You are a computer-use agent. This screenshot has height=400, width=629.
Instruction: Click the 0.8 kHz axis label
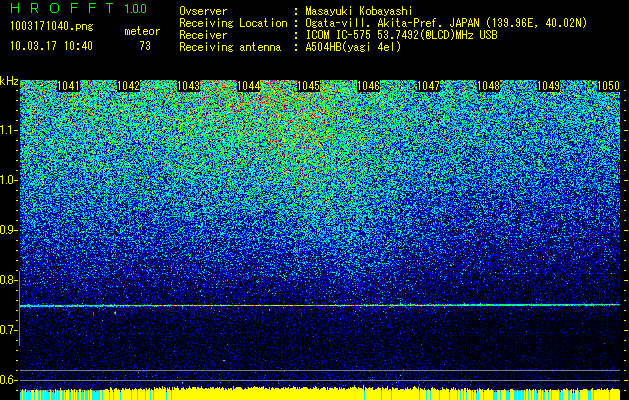click(8, 280)
